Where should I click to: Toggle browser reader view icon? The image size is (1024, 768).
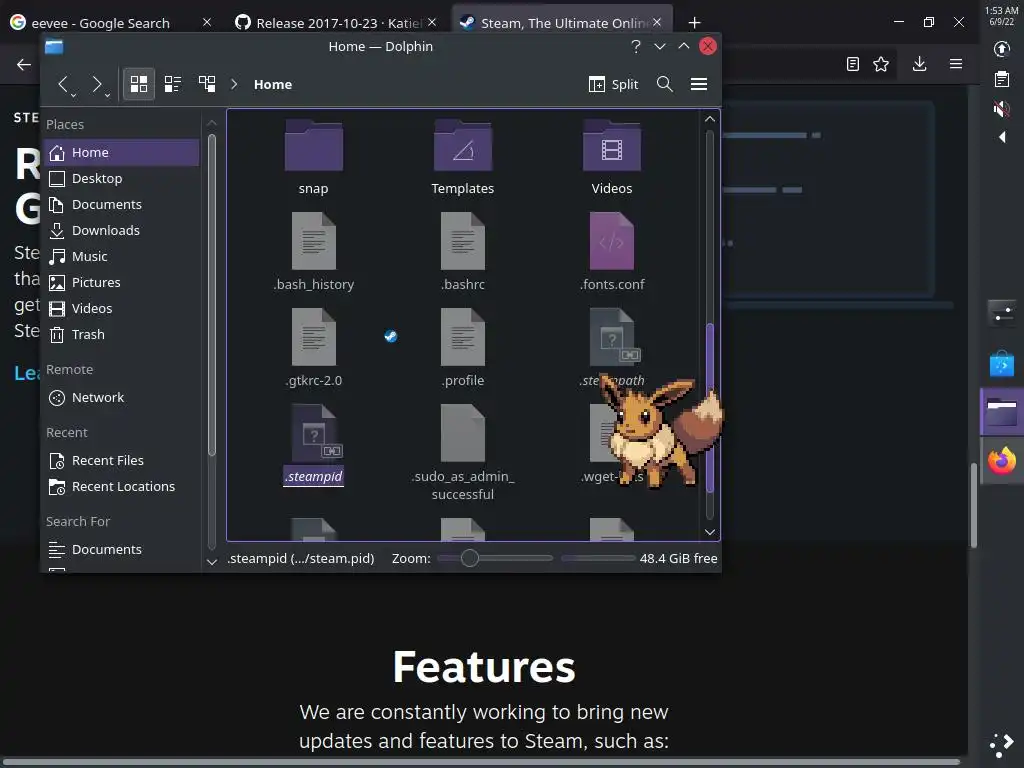pyautogui.click(x=852, y=64)
